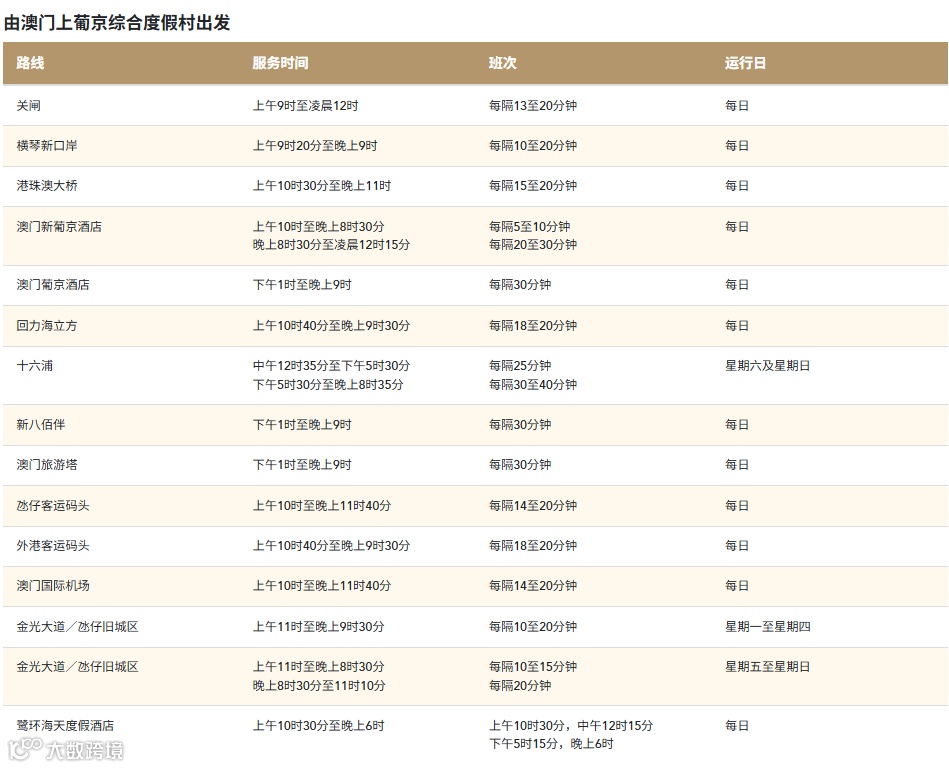Click 每日 in the 关闸 row
Image resolution: width=949 pixels, height=768 pixels.
click(737, 105)
